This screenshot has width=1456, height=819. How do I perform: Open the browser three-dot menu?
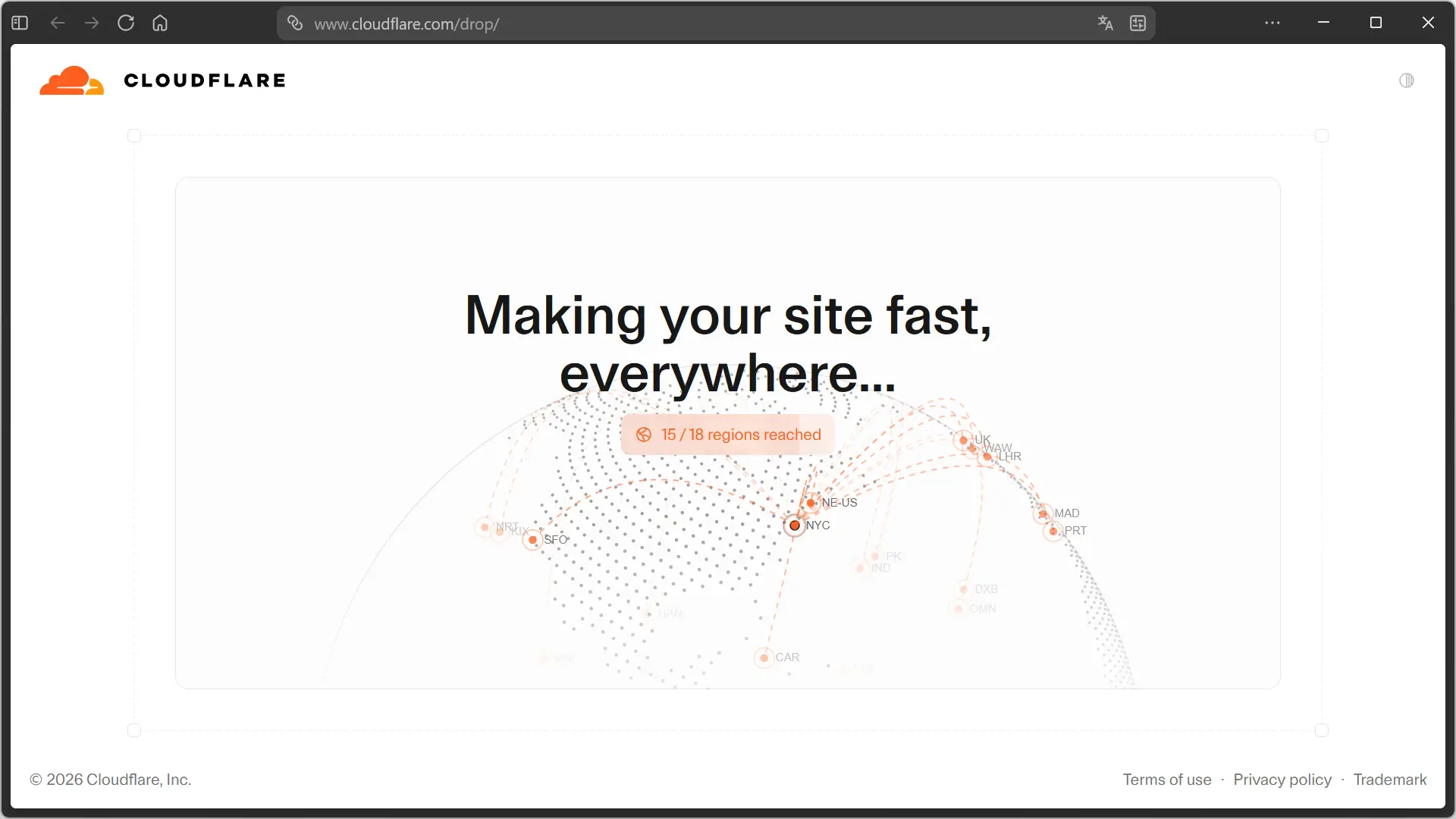pyautogui.click(x=1272, y=23)
